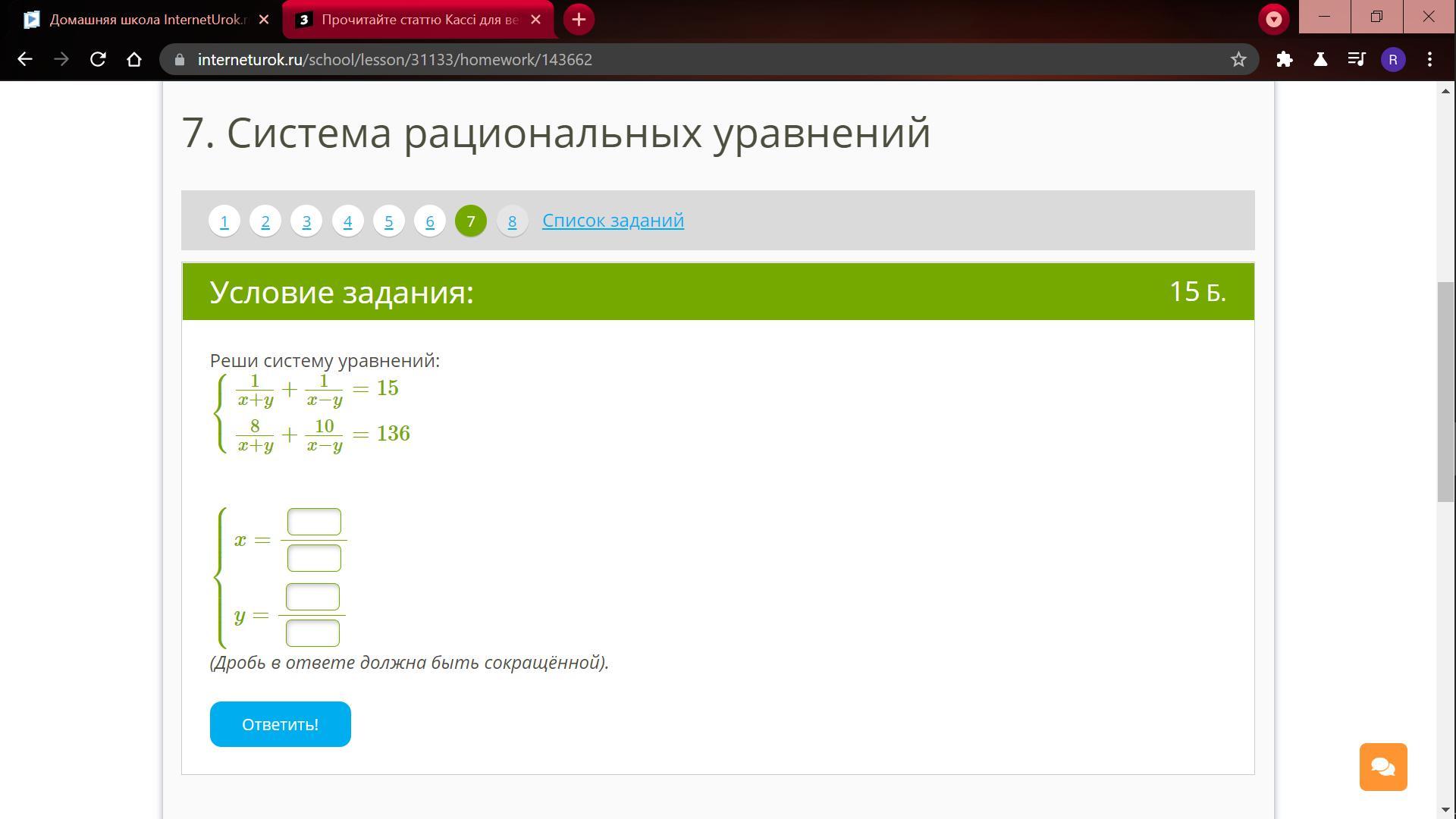The width and height of the screenshot is (1456, 819).
Task: Select task number 3 circle
Action: pos(306,221)
